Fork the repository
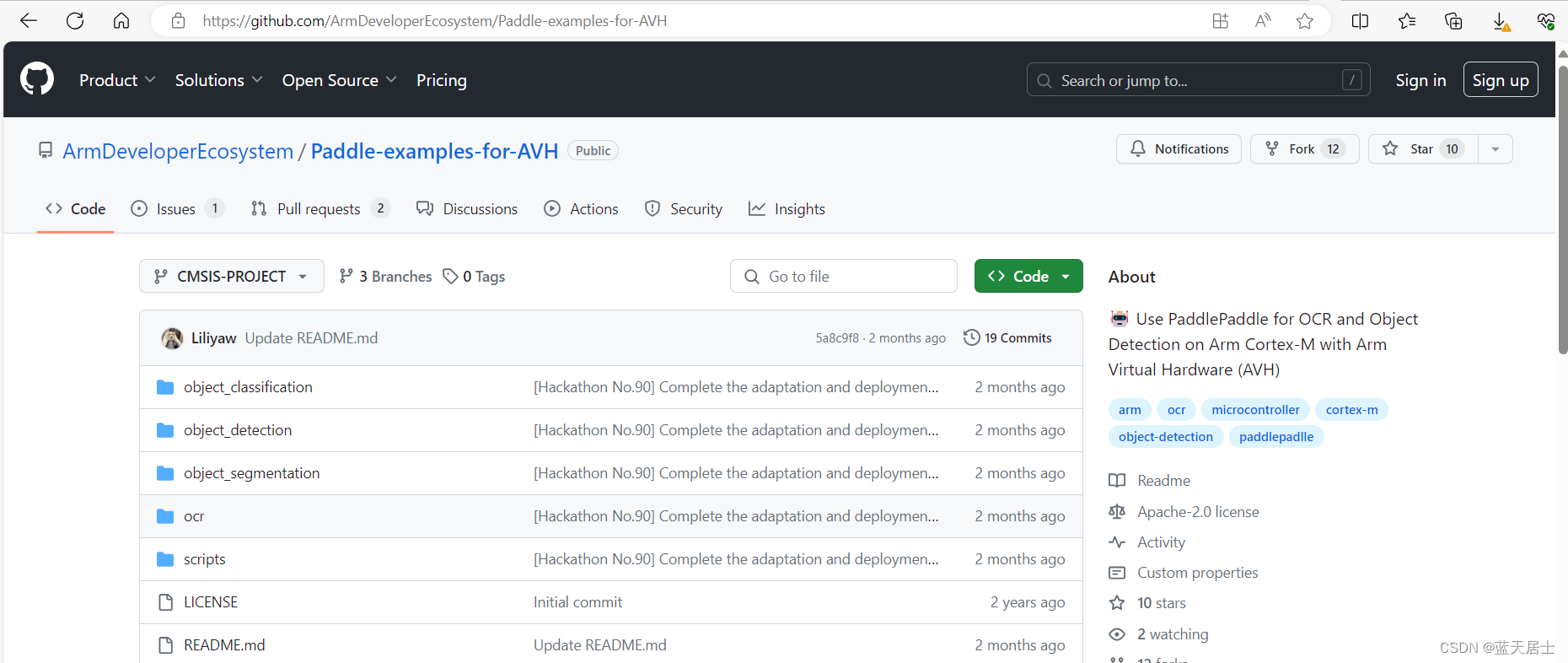The height and width of the screenshot is (663, 1568). pyautogui.click(x=1304, y=149)
